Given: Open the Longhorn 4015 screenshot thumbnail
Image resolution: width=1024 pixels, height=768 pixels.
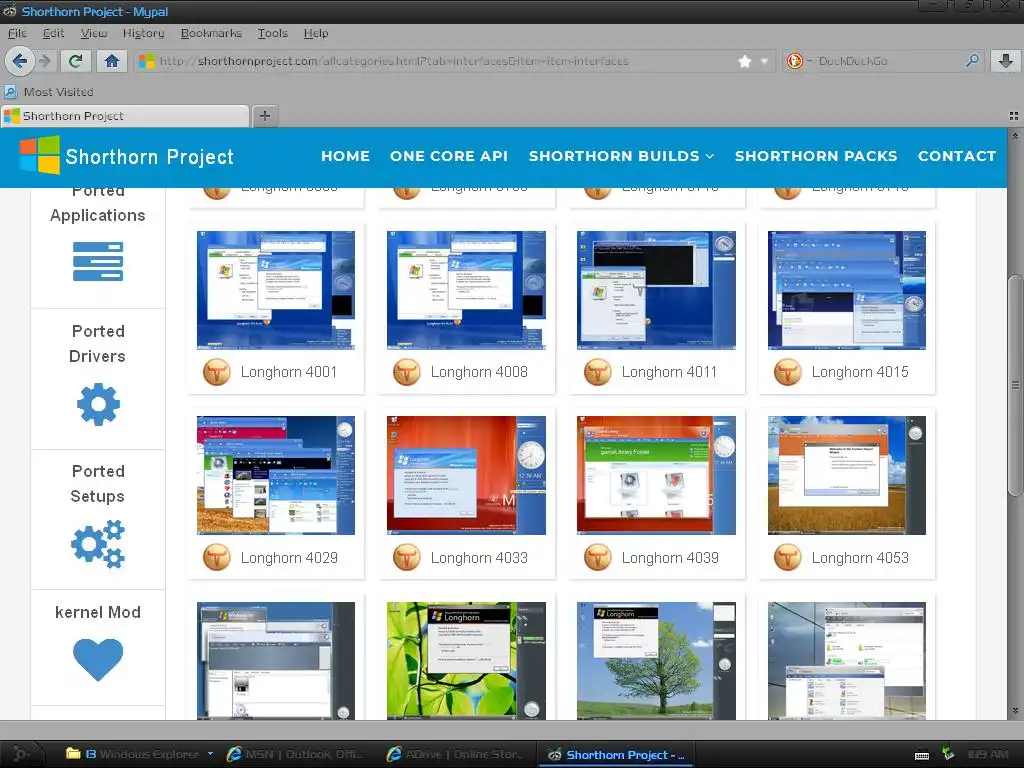Looking at the screenshot, I should point(847,290).
